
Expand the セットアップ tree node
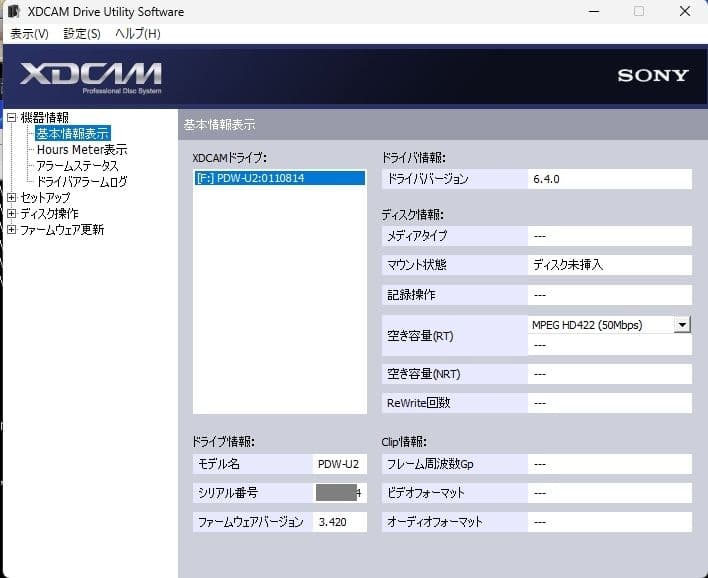pyautogui.click(x=12, y=197)
